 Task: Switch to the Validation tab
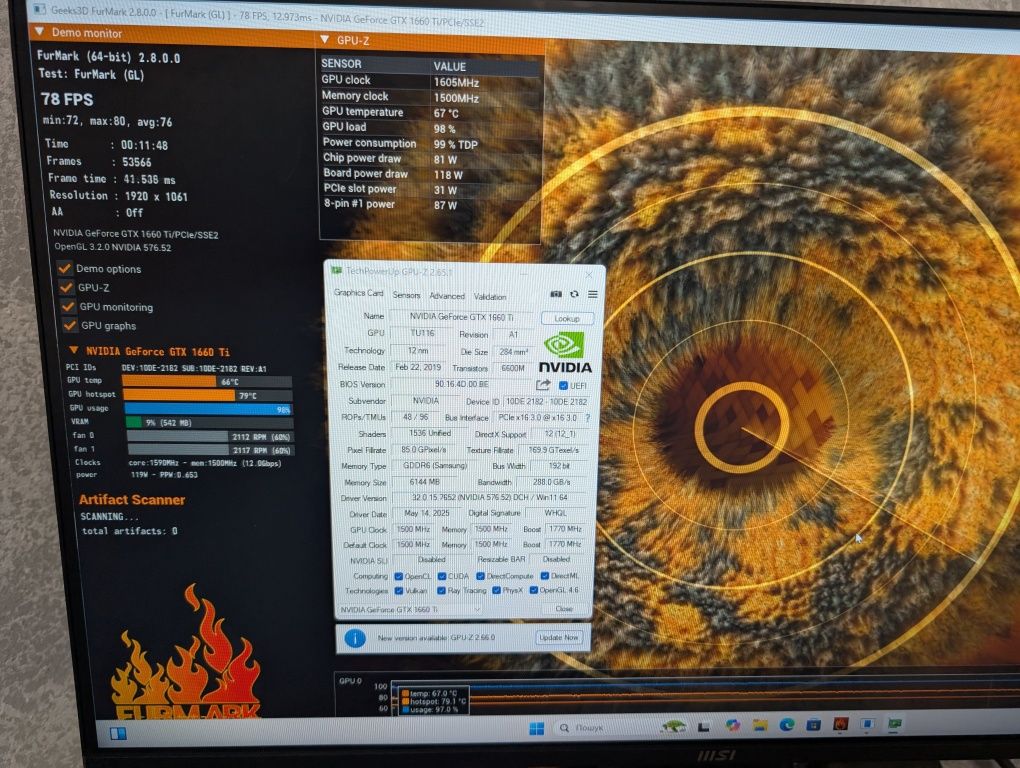[x=490, y=297]
